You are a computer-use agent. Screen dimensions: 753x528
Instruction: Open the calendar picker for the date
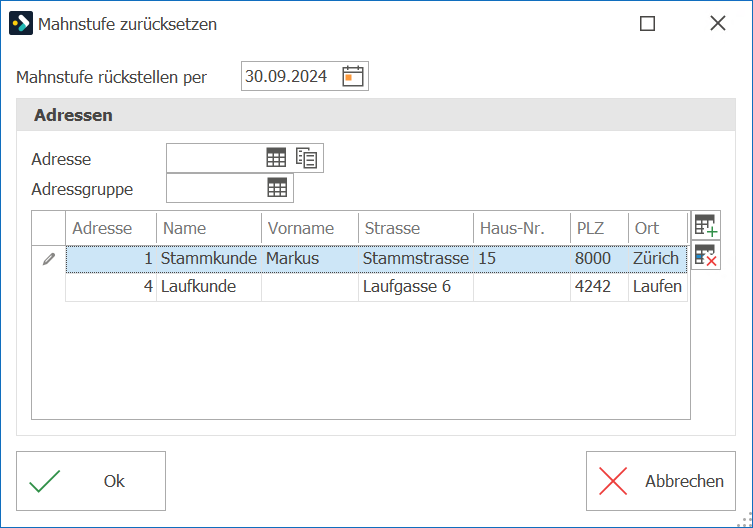(352, 76)
